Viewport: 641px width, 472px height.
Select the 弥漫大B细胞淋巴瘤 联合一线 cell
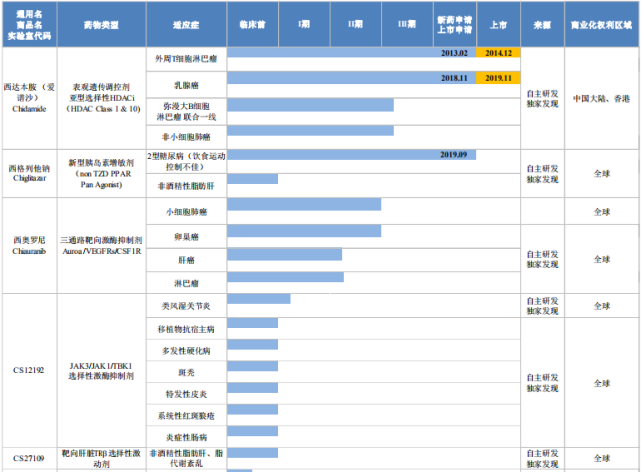(186, 112)
